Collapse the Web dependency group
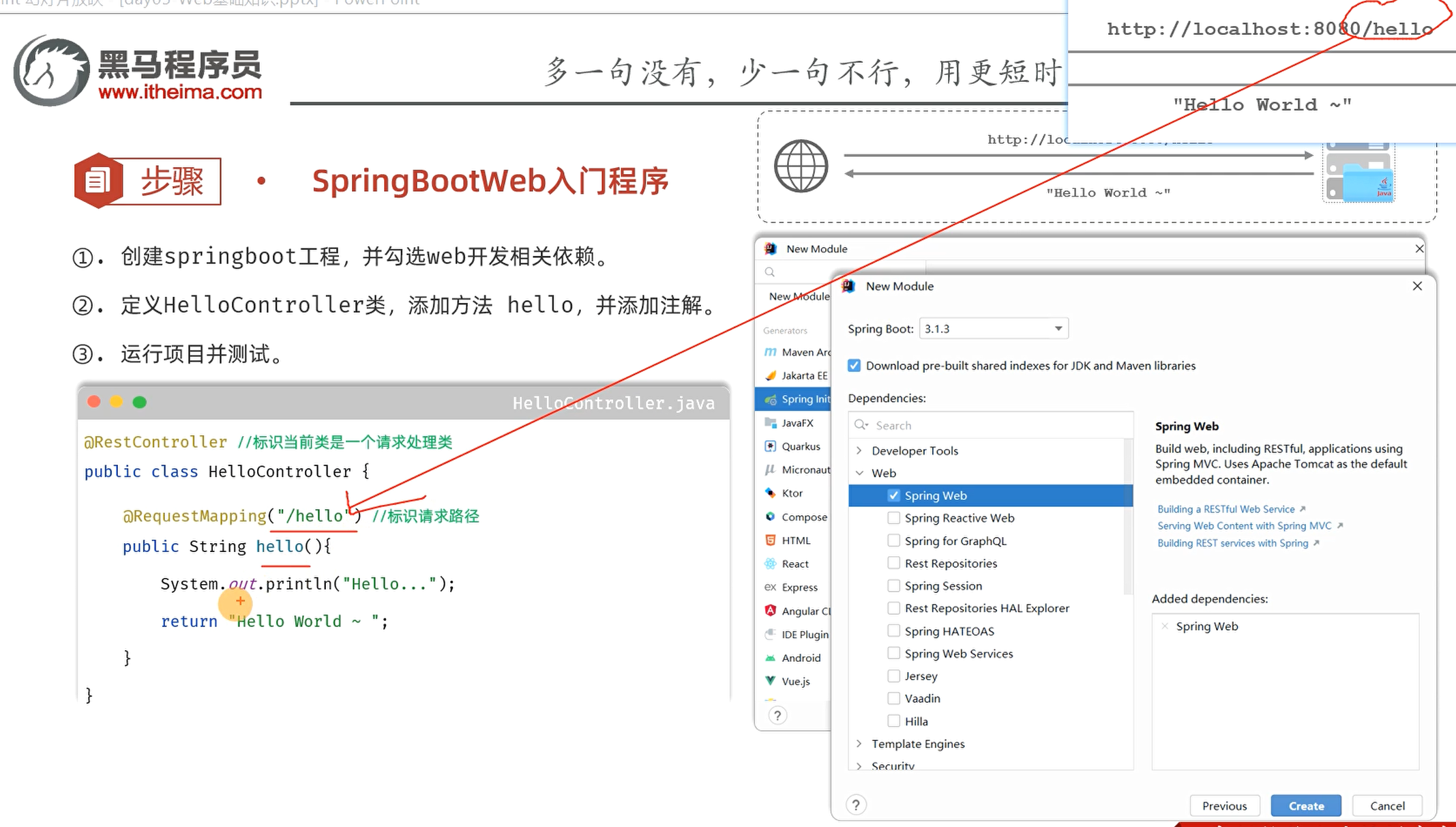Image resolution: width=1456 pixels, height=827 pixels. click(859, 473)
